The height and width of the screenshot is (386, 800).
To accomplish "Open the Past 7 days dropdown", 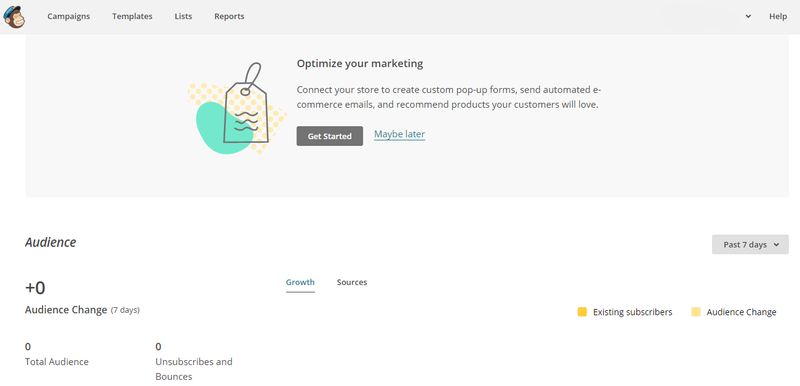I will coord(750,245).
